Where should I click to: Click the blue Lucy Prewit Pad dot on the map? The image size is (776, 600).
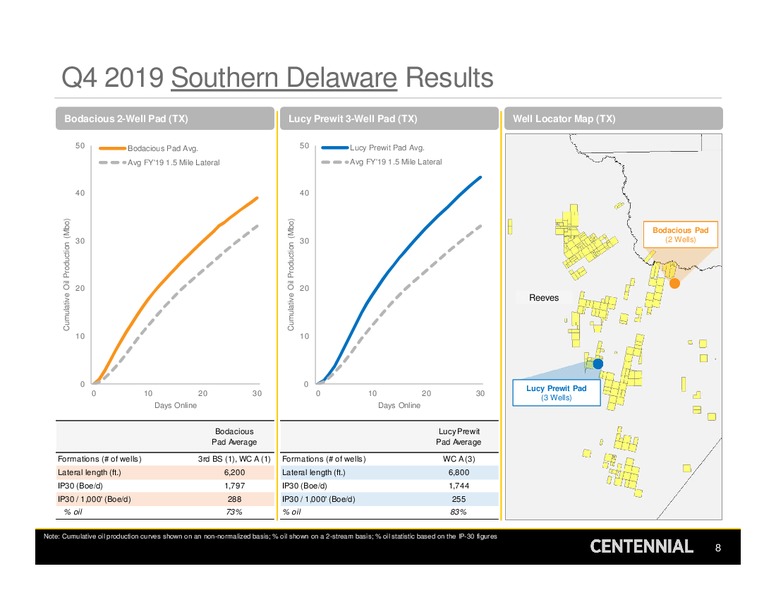coord(598,364)
